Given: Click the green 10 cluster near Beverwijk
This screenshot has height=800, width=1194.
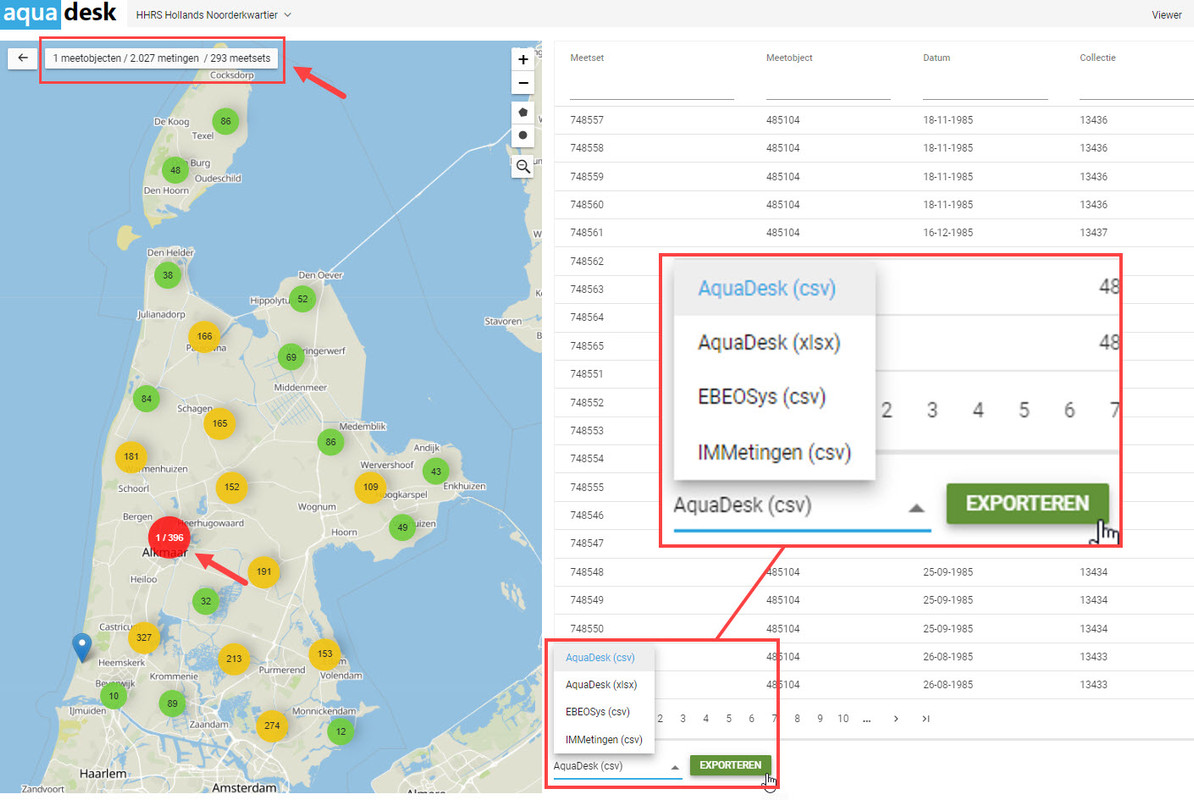Looking at the screenshot, I should coord(113,696).
